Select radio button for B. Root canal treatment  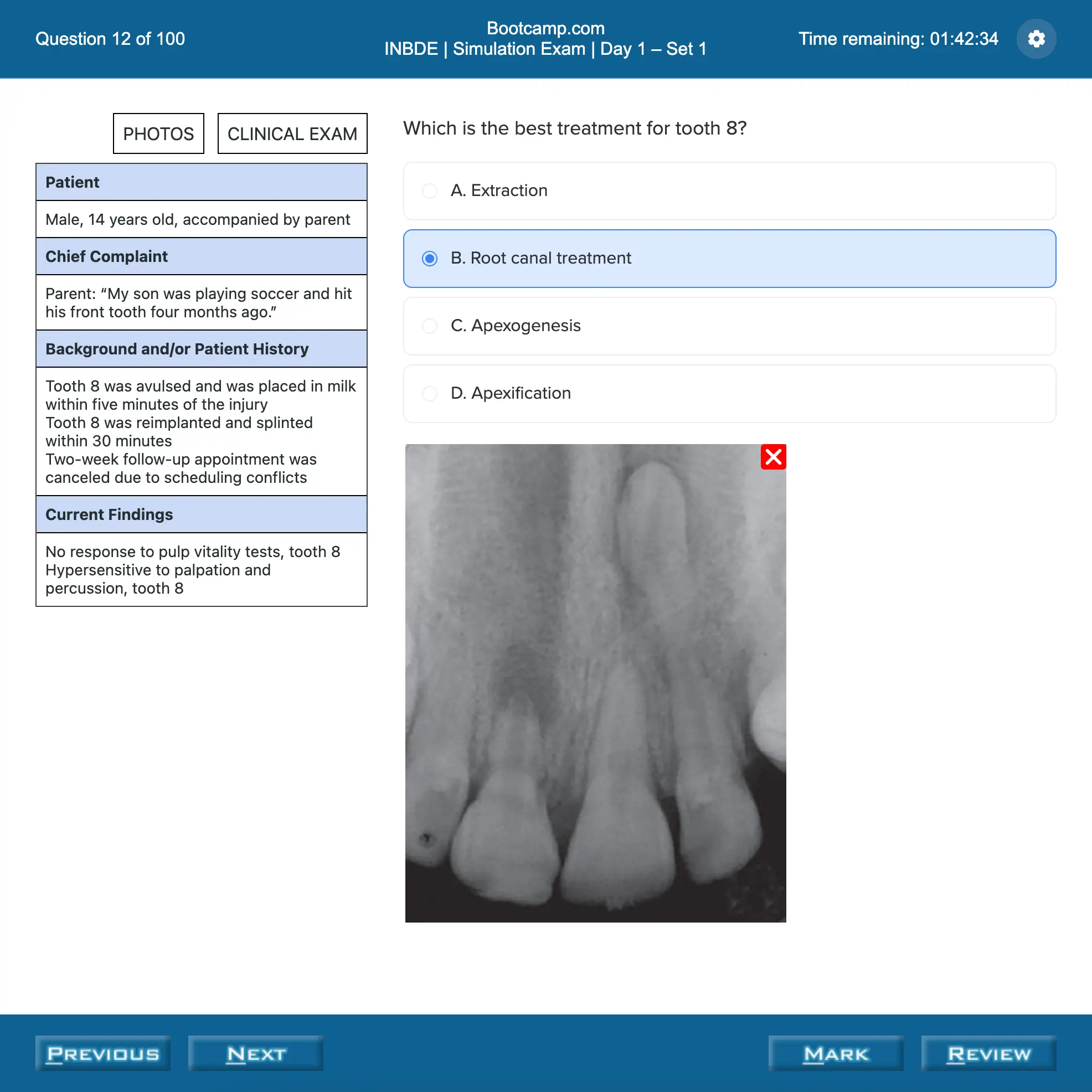pos(430,258)
